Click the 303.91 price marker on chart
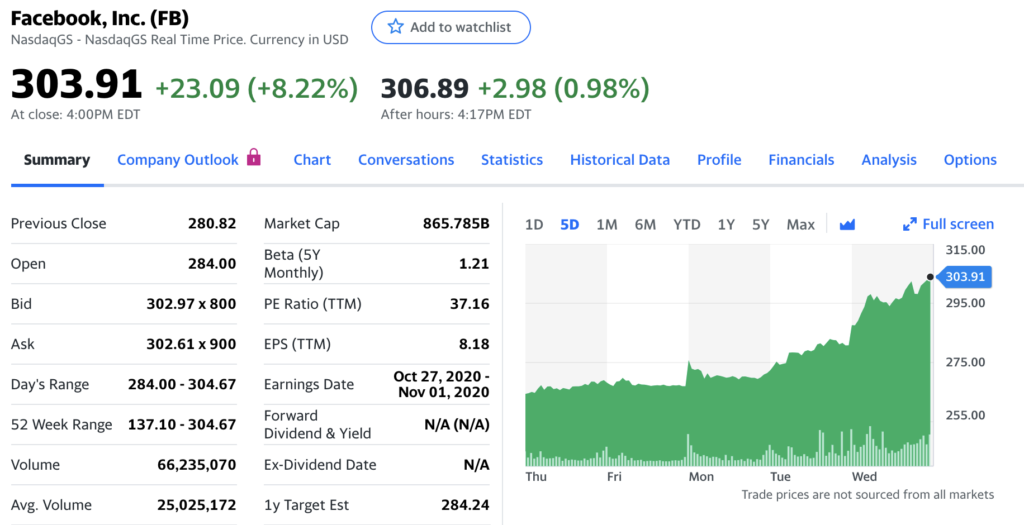Image resolution: width=1024 pixels, height=525 pixels. pyautogui.click(x=965, y=277)
